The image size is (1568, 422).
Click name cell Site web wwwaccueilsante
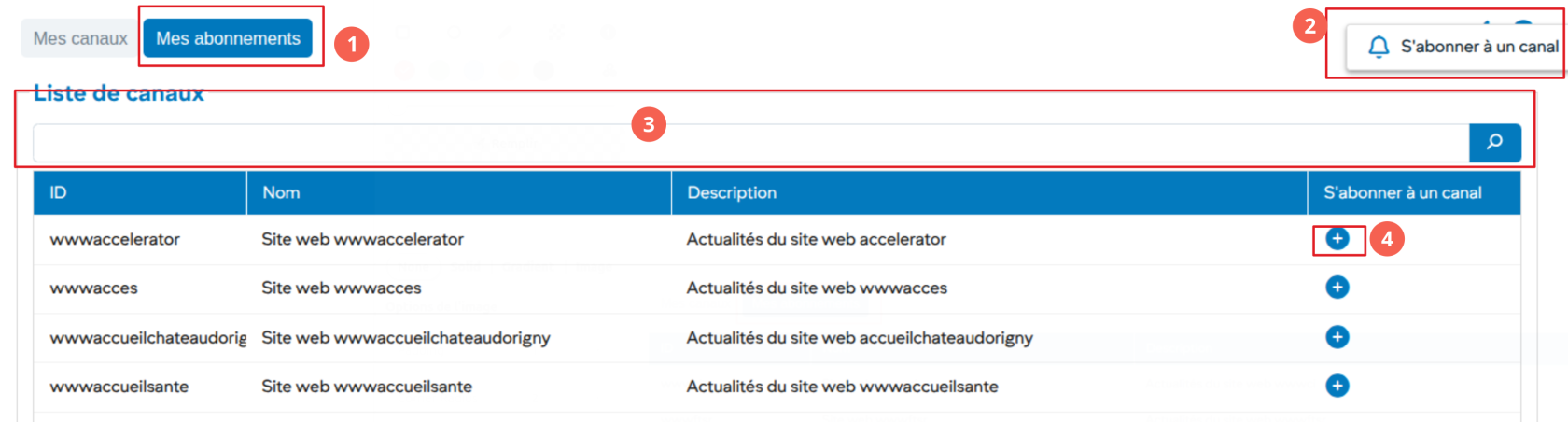(366, 387)
